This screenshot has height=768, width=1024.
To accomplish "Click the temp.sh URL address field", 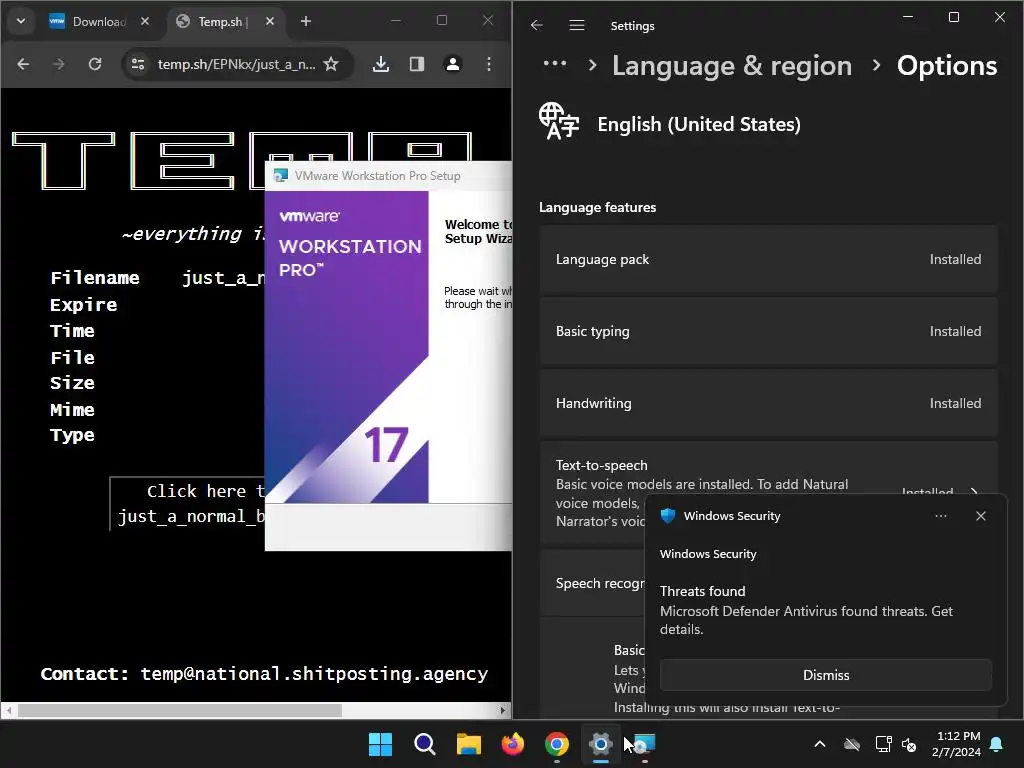I will pos(236,64).
